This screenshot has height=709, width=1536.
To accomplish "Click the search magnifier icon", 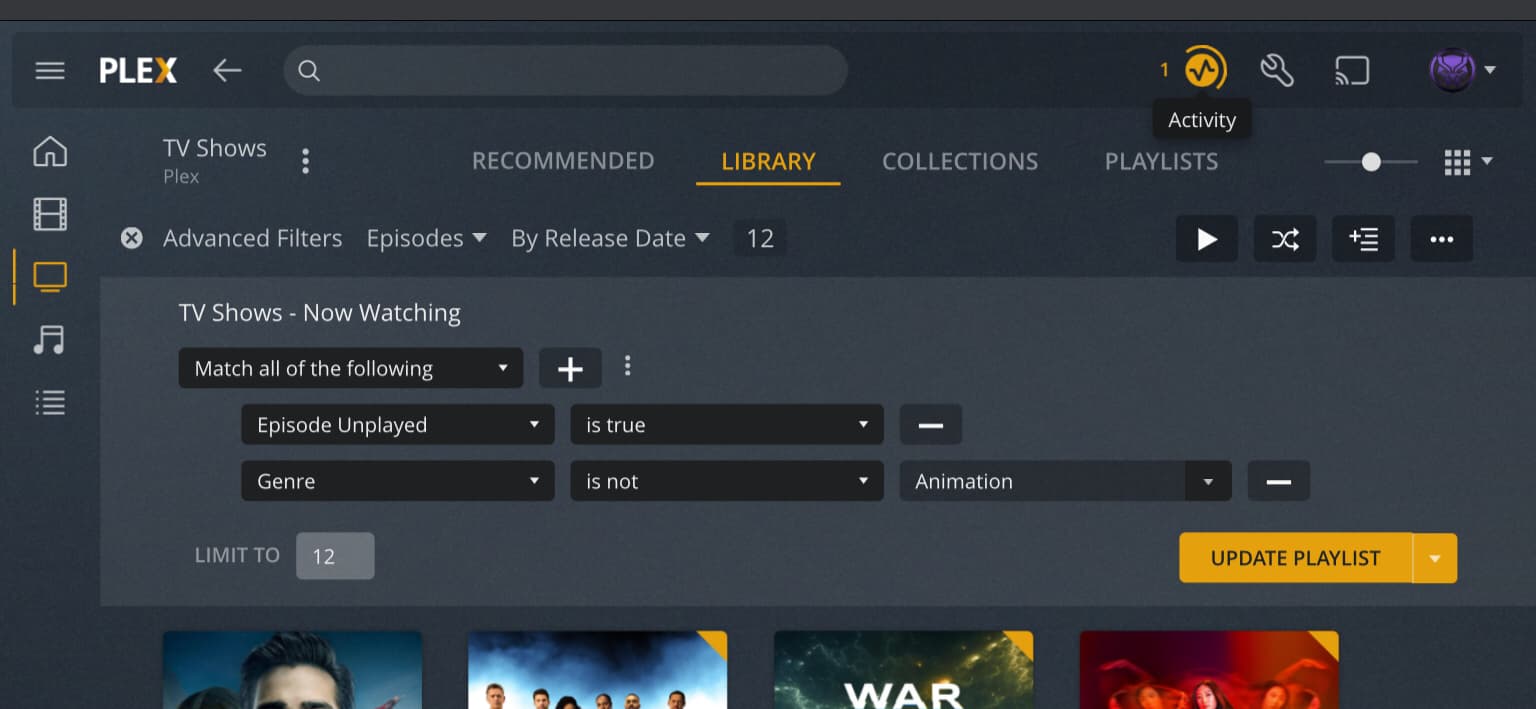I will (x=309, y=71).
